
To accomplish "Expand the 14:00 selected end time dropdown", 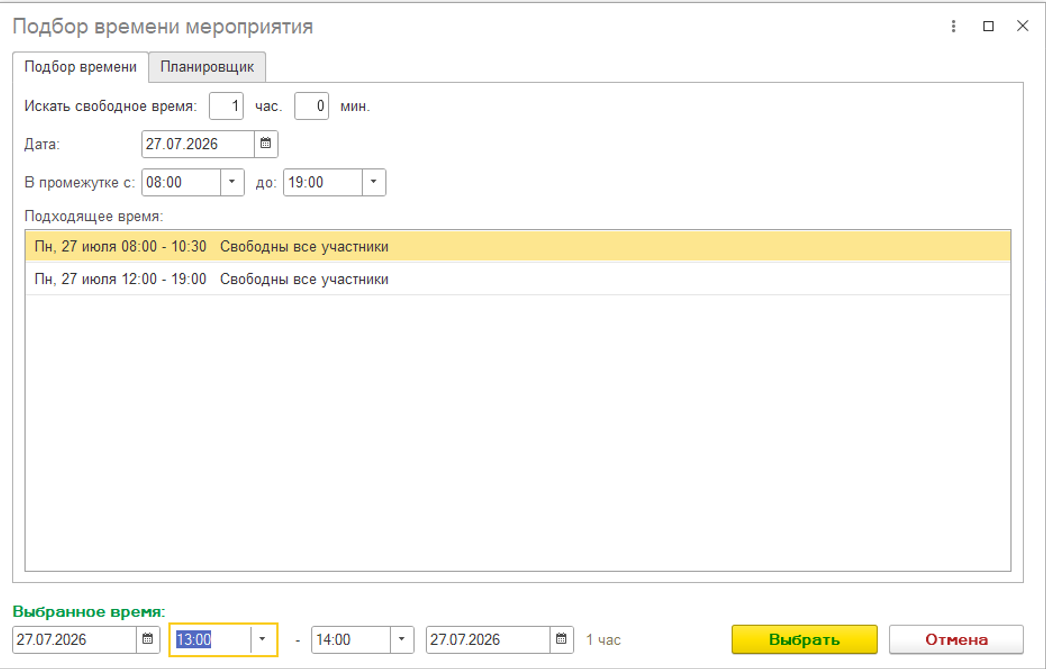I will (402, 640).
